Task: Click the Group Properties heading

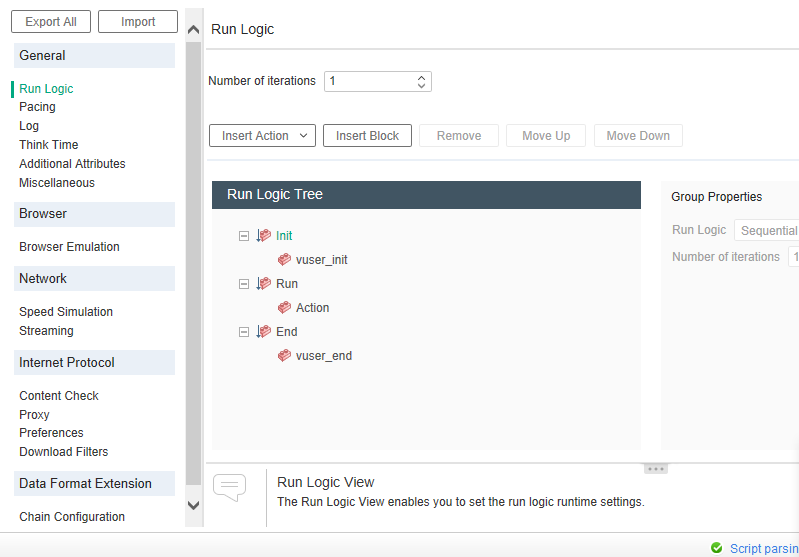Action: pyautogui.click(x=716, y=197)
